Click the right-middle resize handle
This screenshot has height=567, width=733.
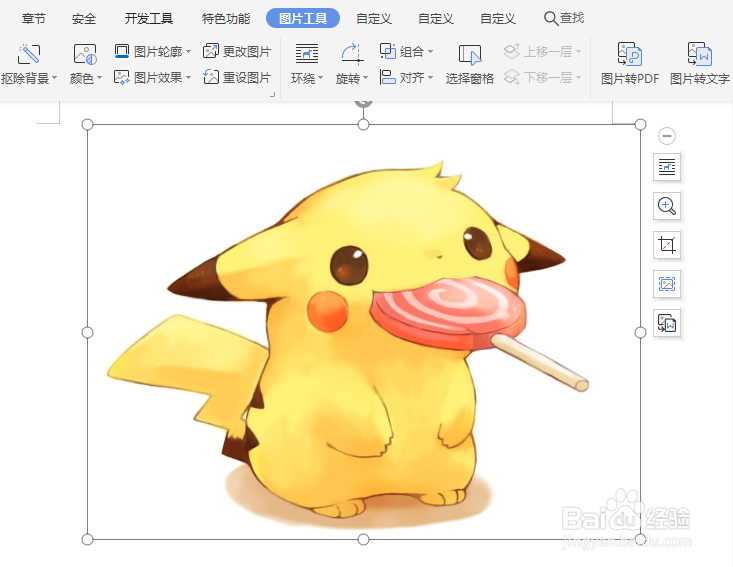640,332
